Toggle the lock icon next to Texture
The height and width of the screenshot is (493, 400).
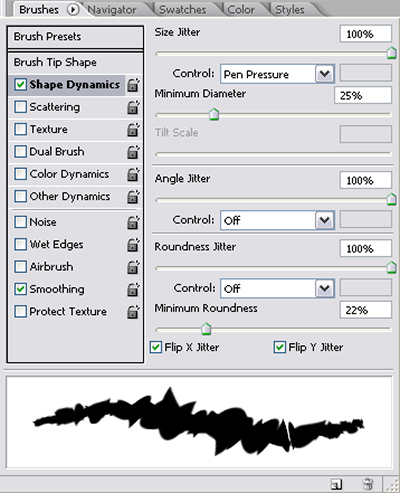(x=133, y=130)
